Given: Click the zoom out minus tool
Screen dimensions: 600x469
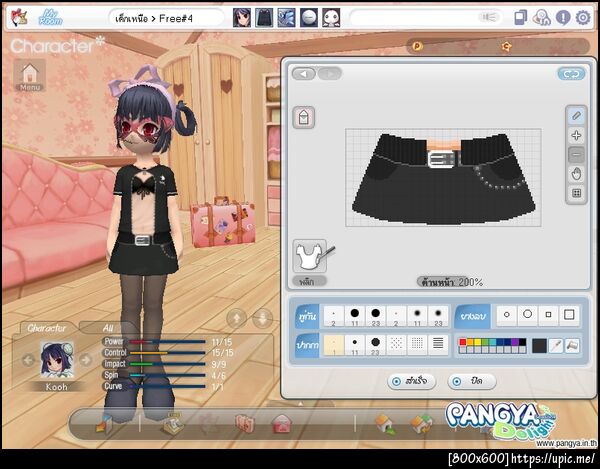Looking at the screenshot, I should [576, 155].
